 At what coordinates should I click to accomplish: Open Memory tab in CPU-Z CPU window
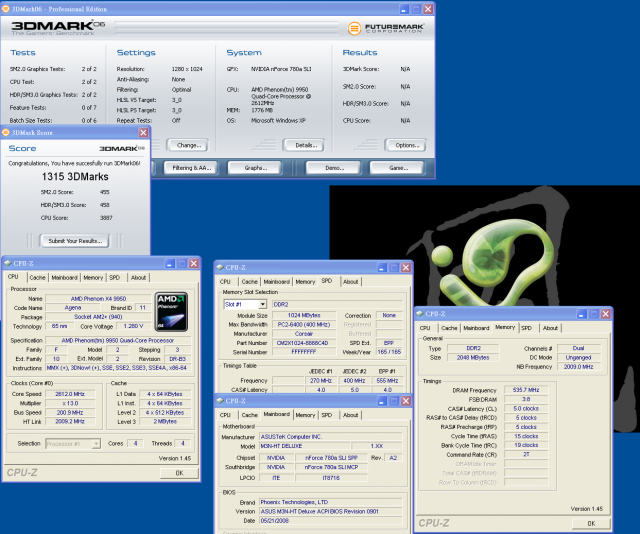pos(93,278)
